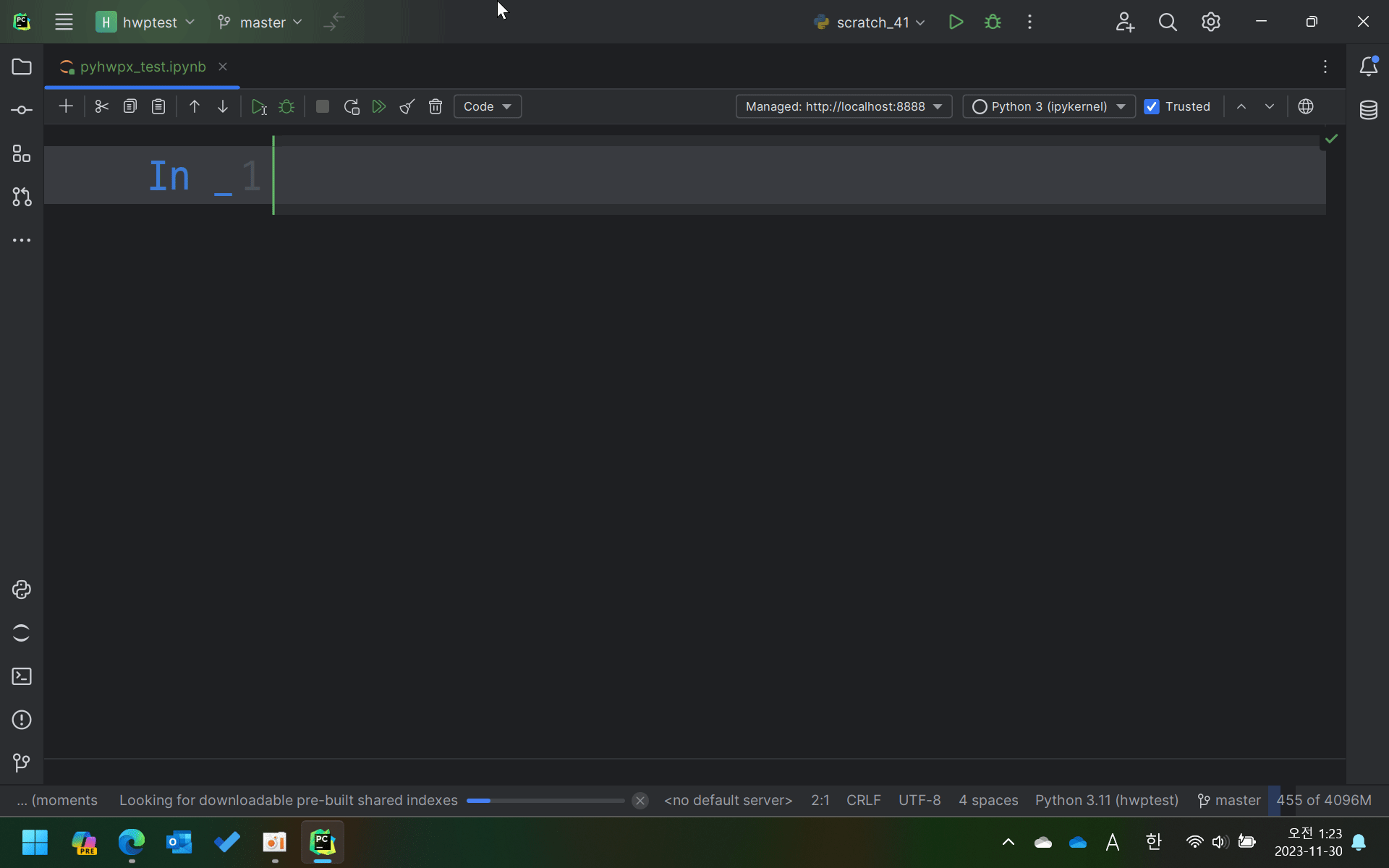The image size is (1389, 868).
Task: Open Python 3 (ipykernel) kernel dropdown
Action: 1048,106
